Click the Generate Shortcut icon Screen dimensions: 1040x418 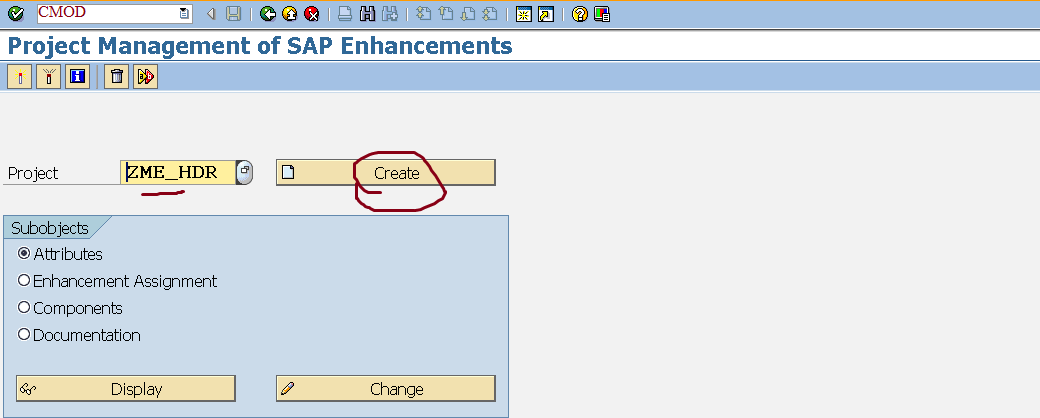[x=545, y=14]
